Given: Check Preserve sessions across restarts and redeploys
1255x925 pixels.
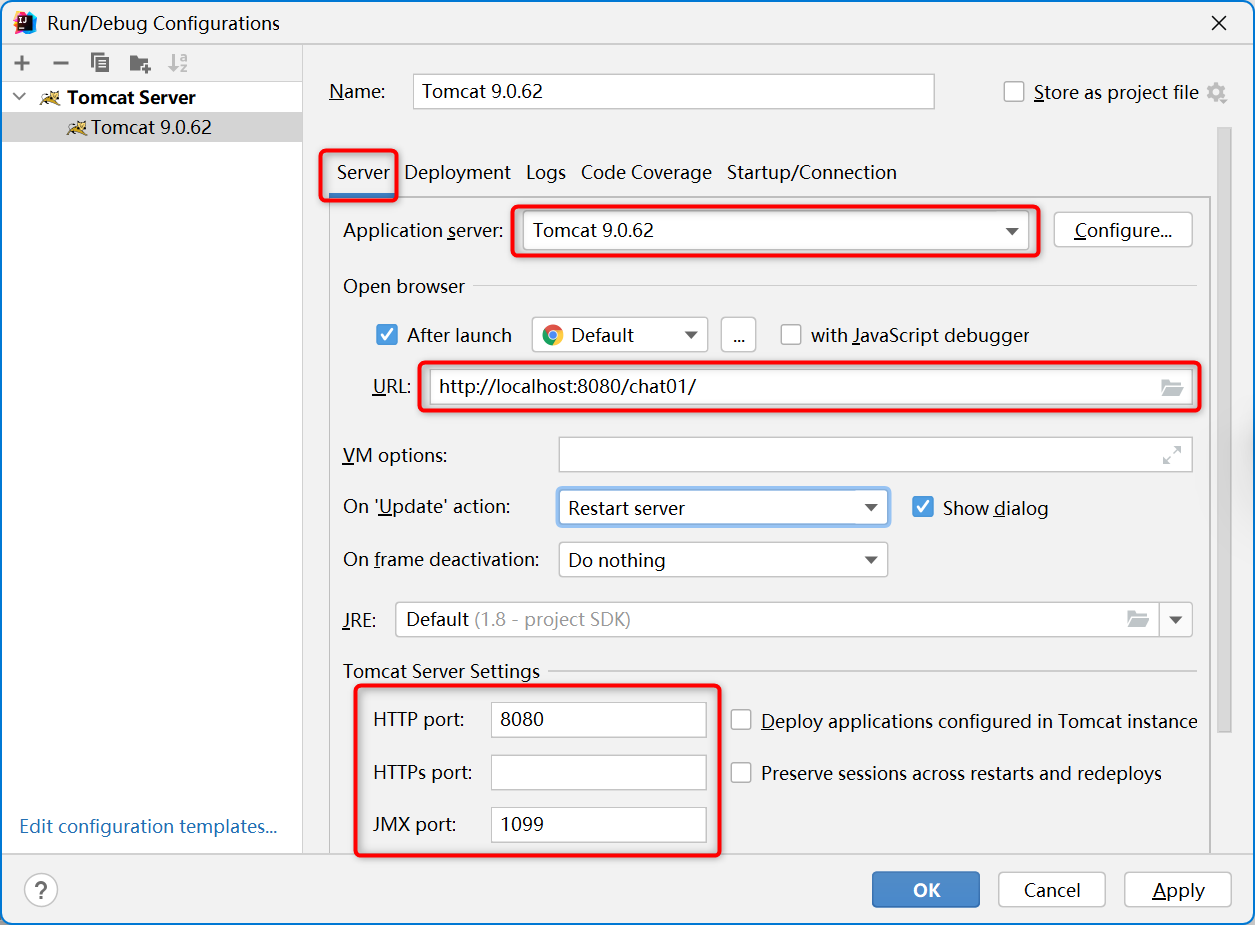Looking at the screenshot, I should click(741, 773).
